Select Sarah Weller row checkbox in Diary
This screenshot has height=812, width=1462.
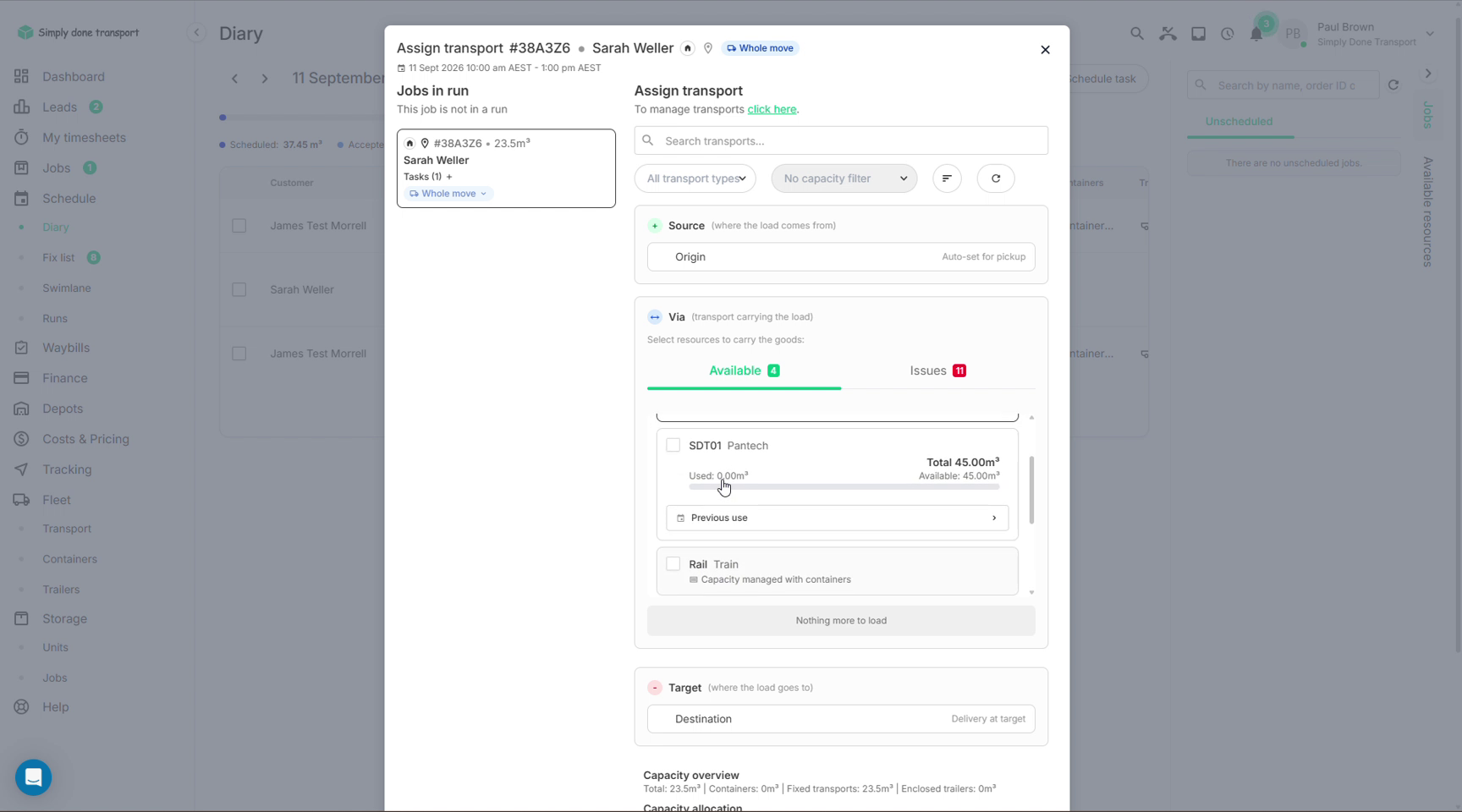[239, 289]
